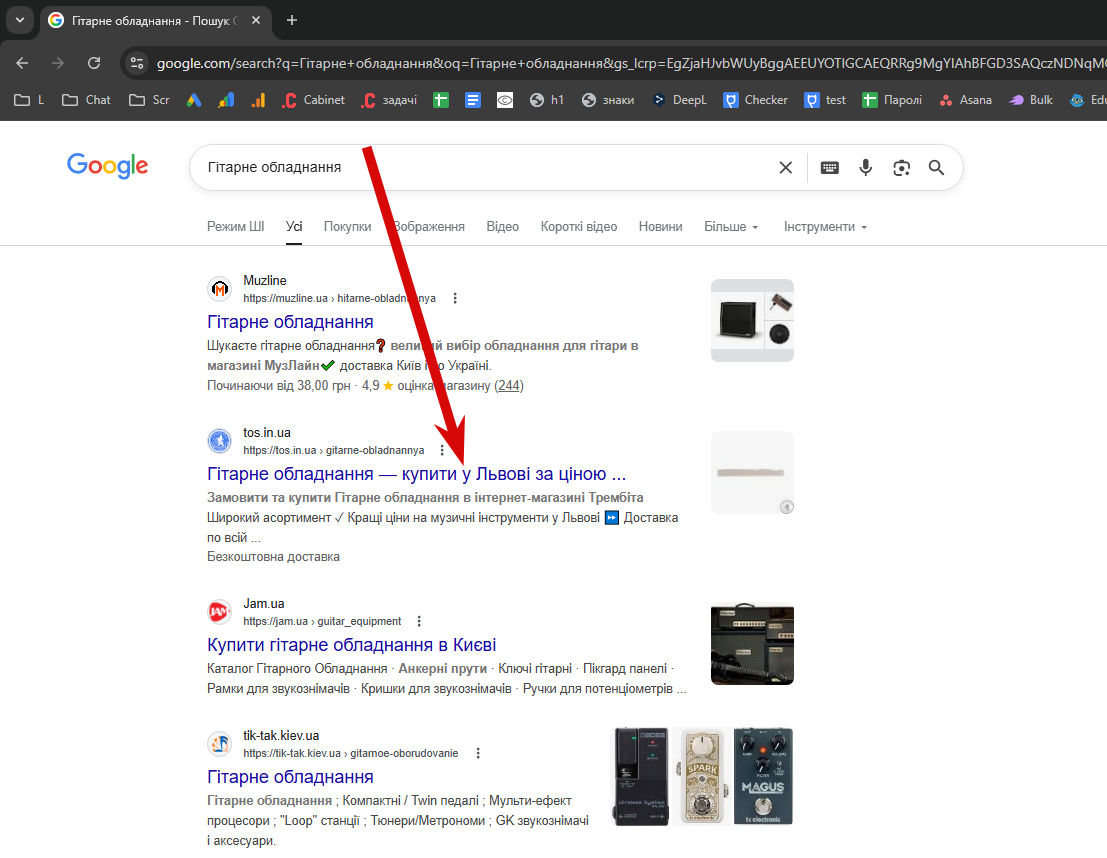Start voice search with microphone
This screenshot has width=1107, height=858.
[866, 167]
